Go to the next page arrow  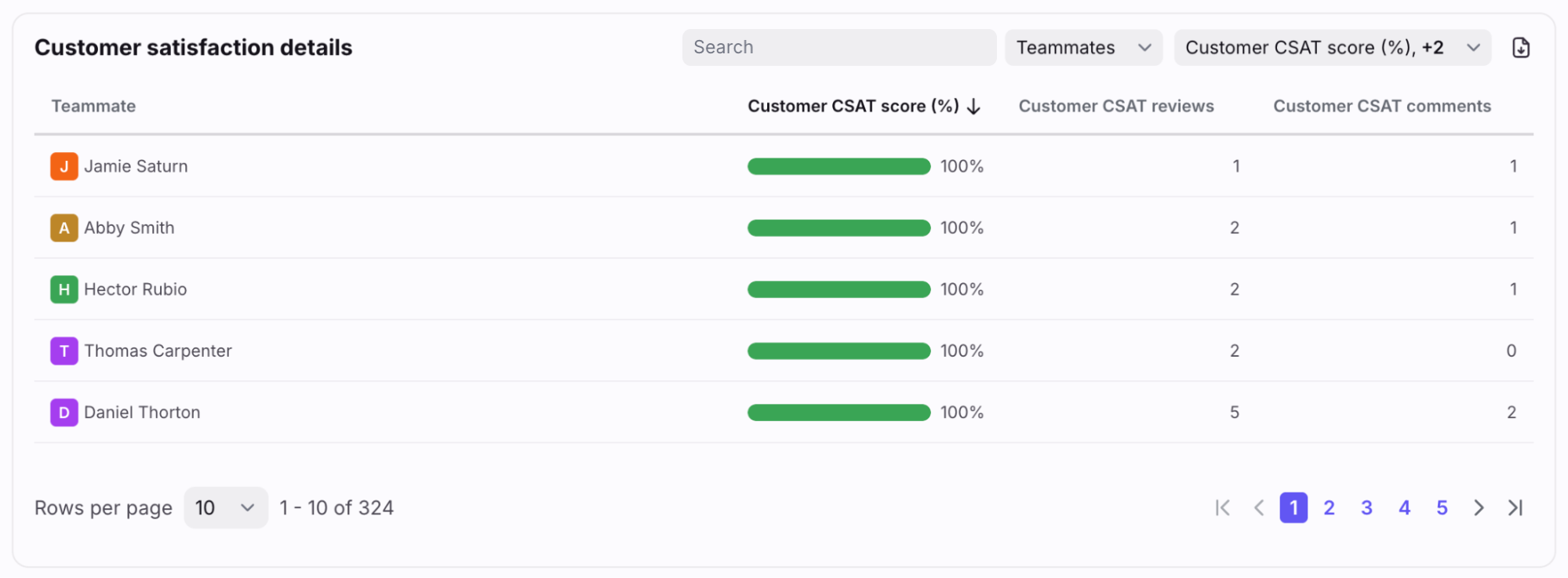(1479, 508)
